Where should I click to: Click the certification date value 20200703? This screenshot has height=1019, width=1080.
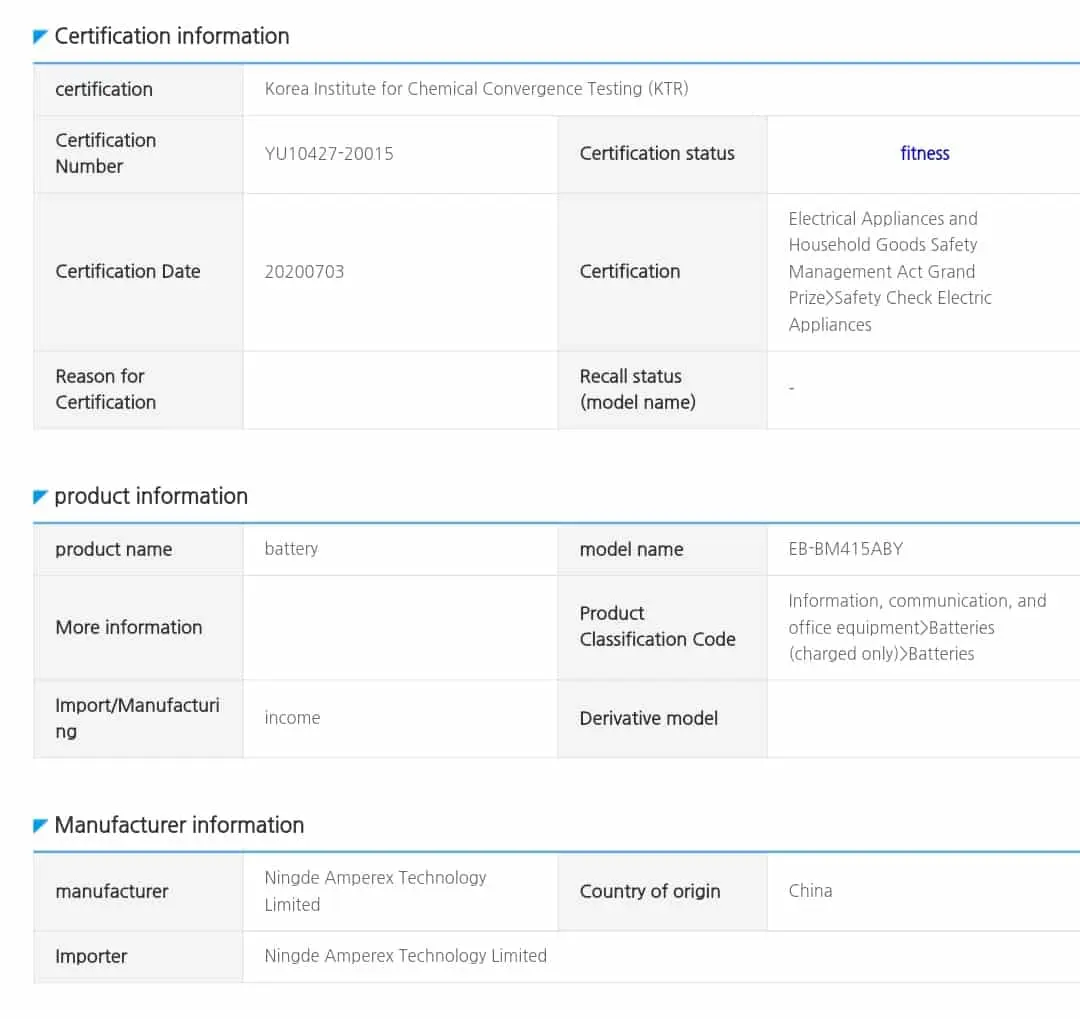pyautogui.click(x=304, y=271)
